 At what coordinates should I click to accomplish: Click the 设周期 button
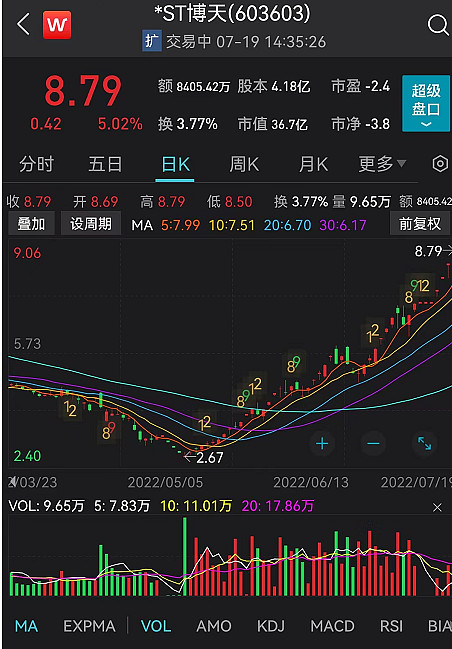point(91,224)
